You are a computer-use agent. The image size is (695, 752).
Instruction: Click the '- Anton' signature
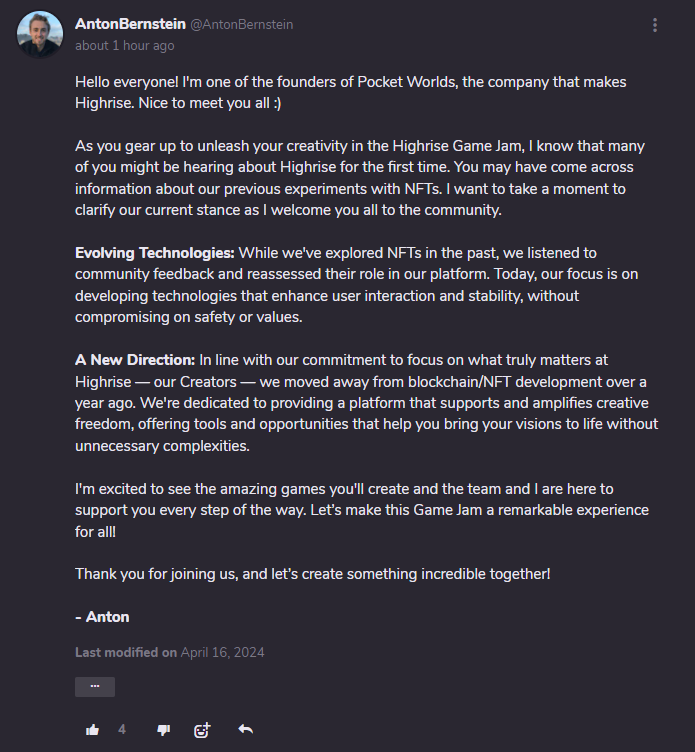102,617
